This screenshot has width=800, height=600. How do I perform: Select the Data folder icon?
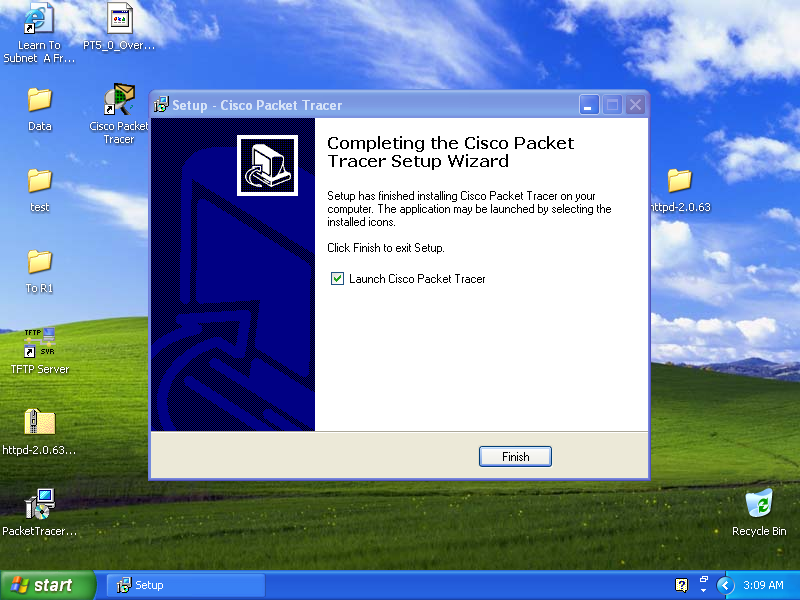40,99
